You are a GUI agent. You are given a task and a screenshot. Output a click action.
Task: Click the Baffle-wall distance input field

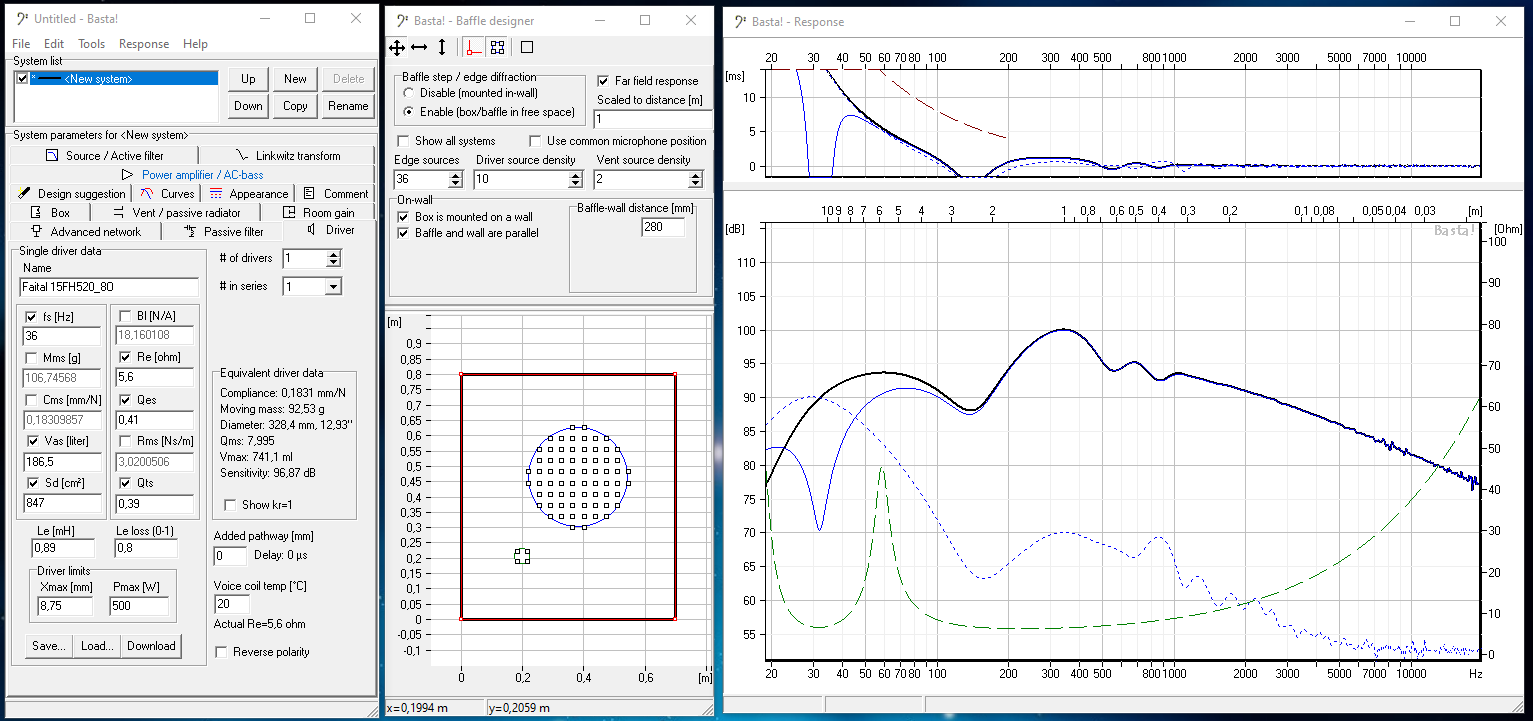click(x=662, y=228)
